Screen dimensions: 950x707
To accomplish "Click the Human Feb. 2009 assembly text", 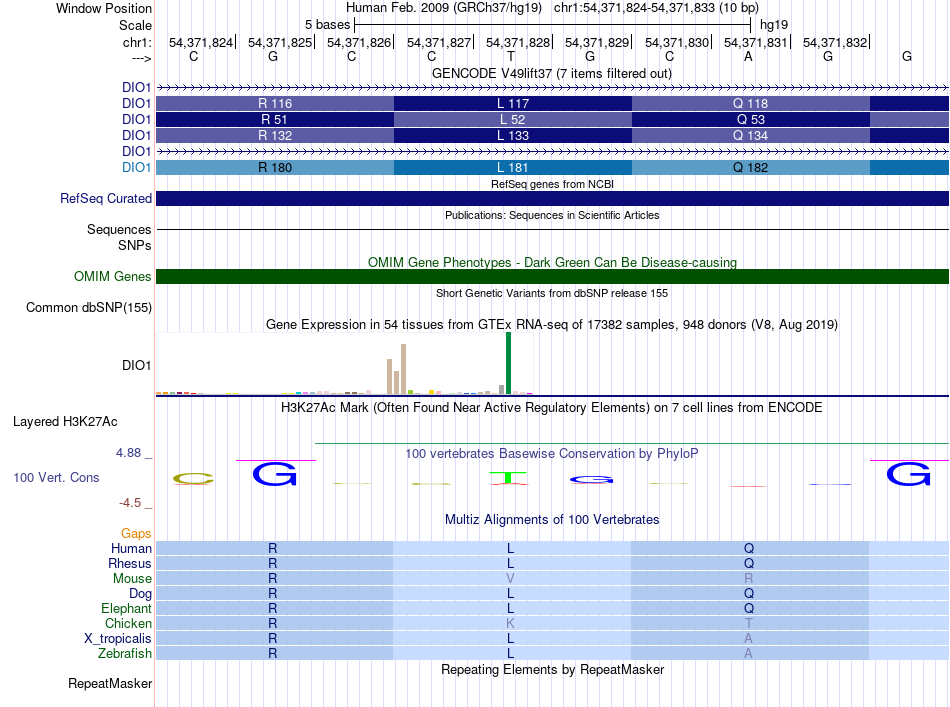I will click(x=443, y=8).
